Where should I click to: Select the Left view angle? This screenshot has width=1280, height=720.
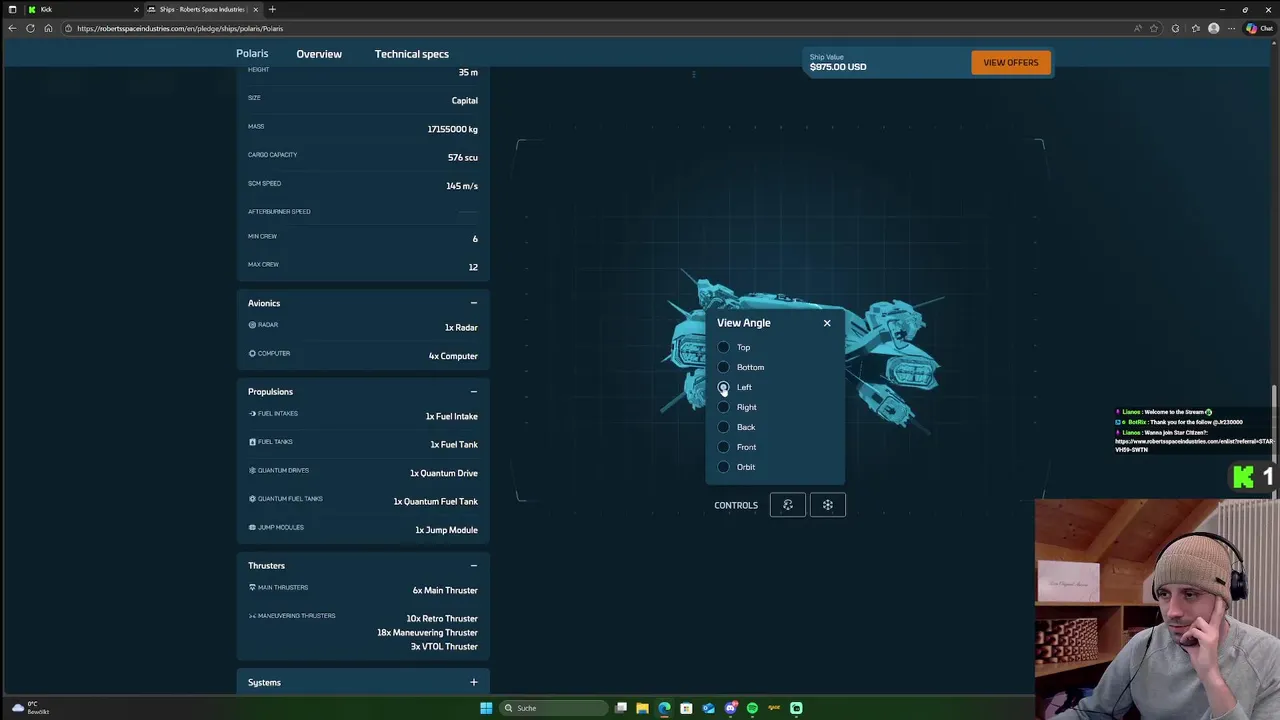(x=724, y=387)
